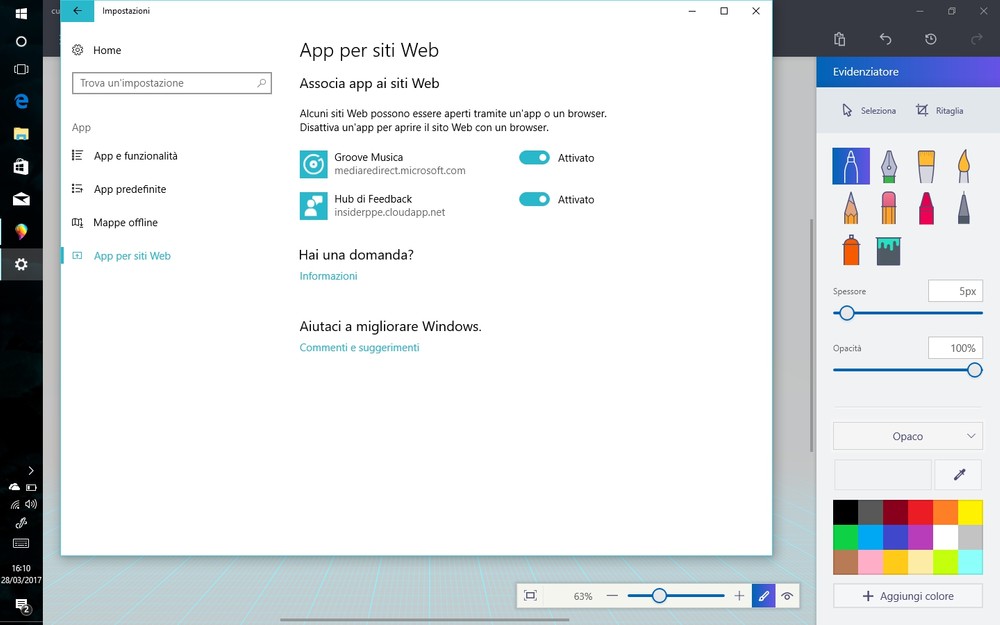This screenshot has height=625, width=1000.
Task: Zoom in with the plus icon
Action: pos(739,596)
